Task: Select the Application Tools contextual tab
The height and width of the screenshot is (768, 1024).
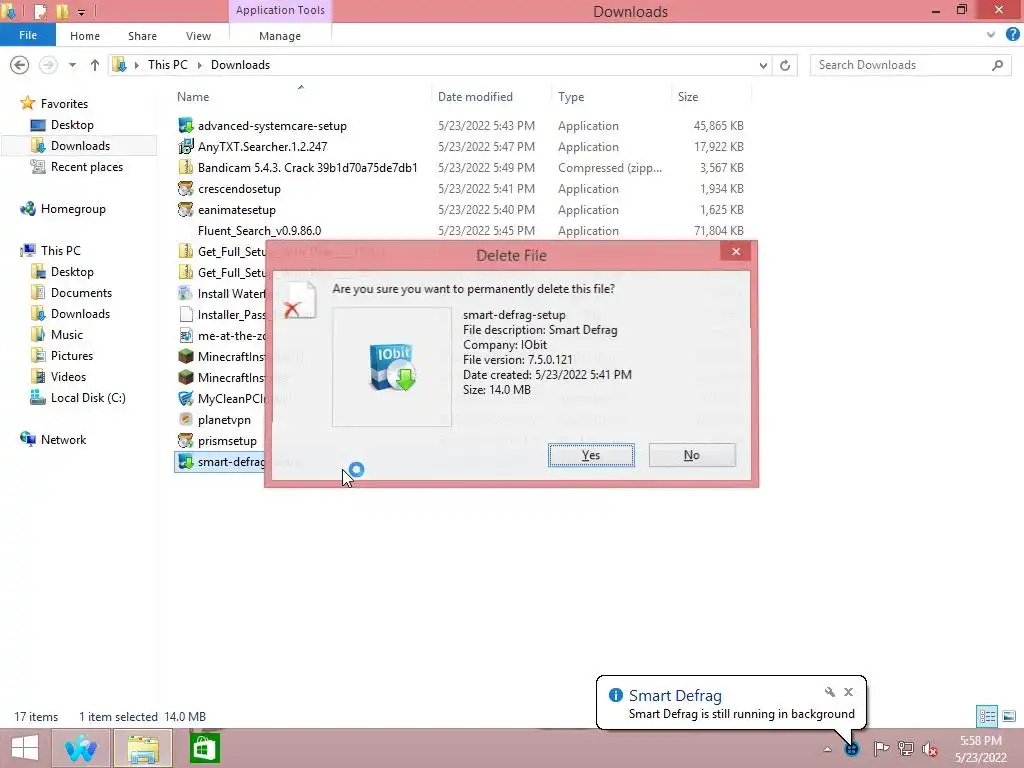Action: (280, 10)
